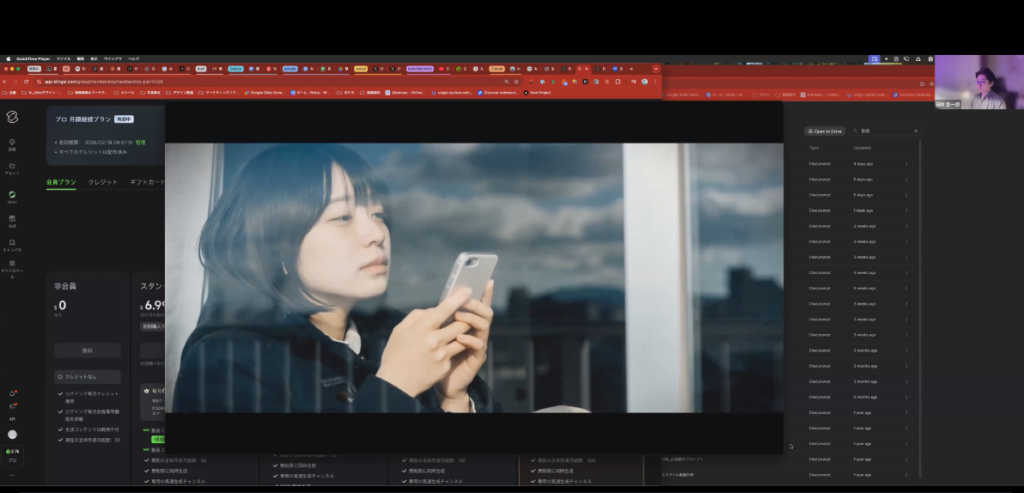Click the video preview of the girl with phone

(x=474, y=278)
